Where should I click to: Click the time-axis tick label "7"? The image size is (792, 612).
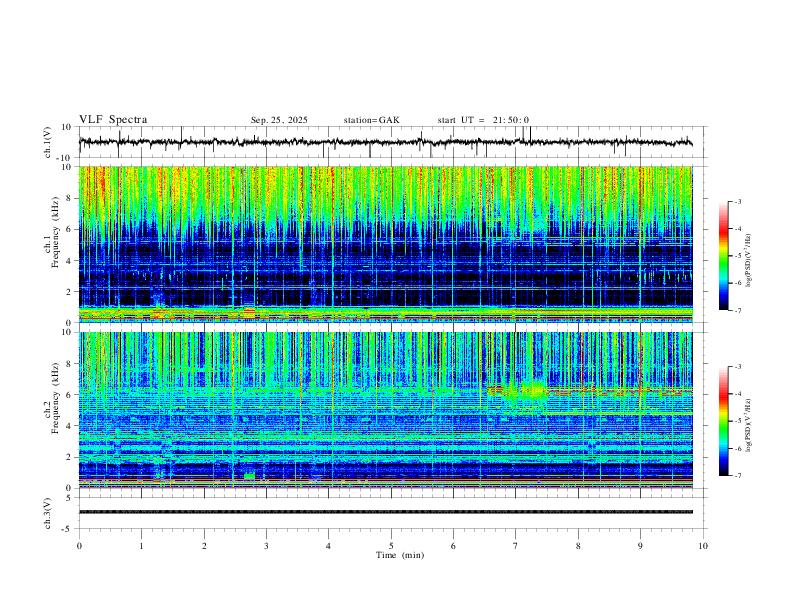click(x=515, y=546)
